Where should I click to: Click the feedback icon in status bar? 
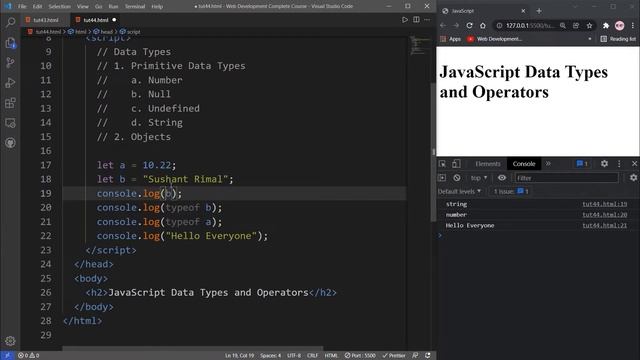(x=415, y=356)
